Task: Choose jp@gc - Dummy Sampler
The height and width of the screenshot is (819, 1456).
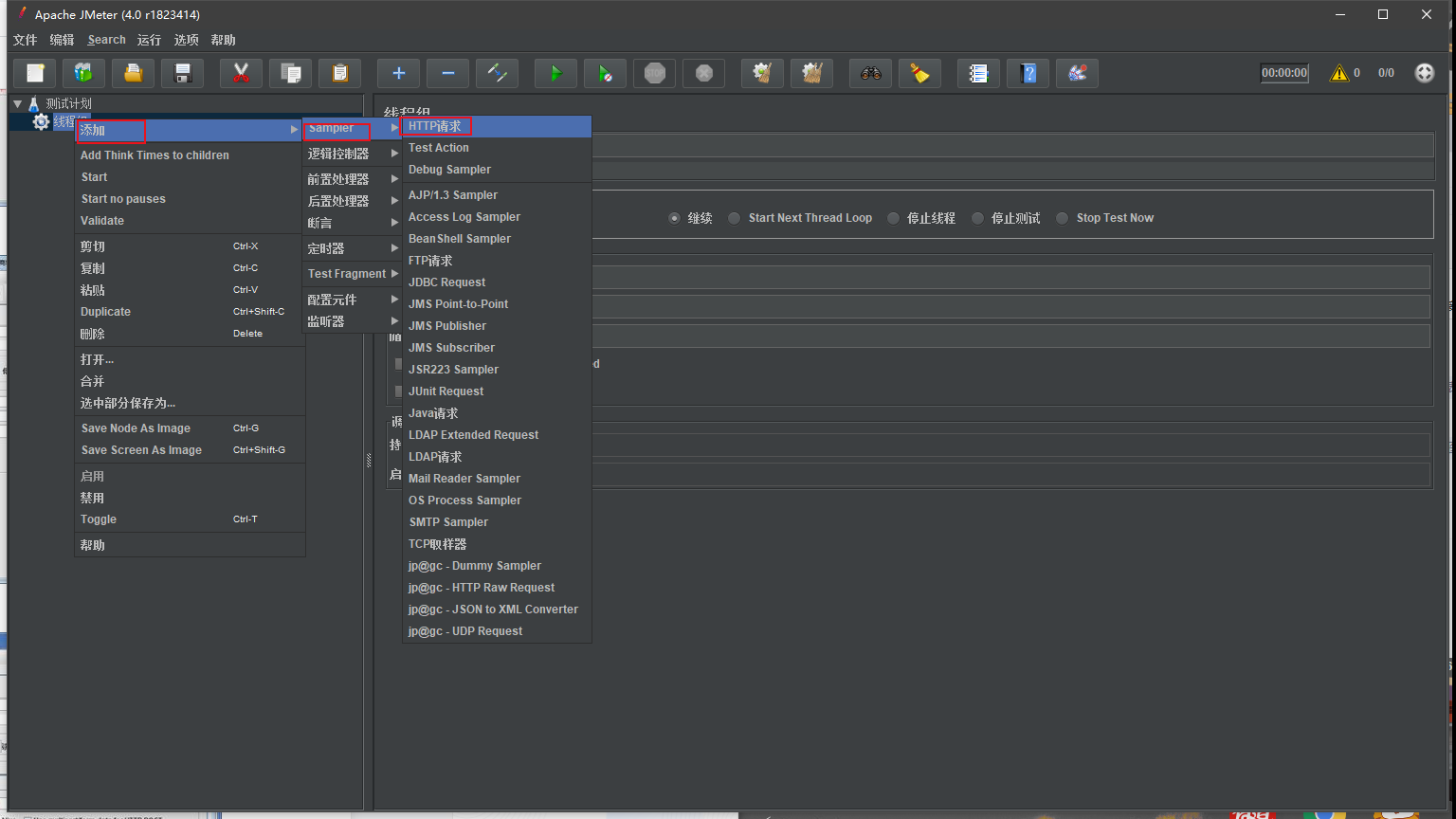Action: [497, 566]
